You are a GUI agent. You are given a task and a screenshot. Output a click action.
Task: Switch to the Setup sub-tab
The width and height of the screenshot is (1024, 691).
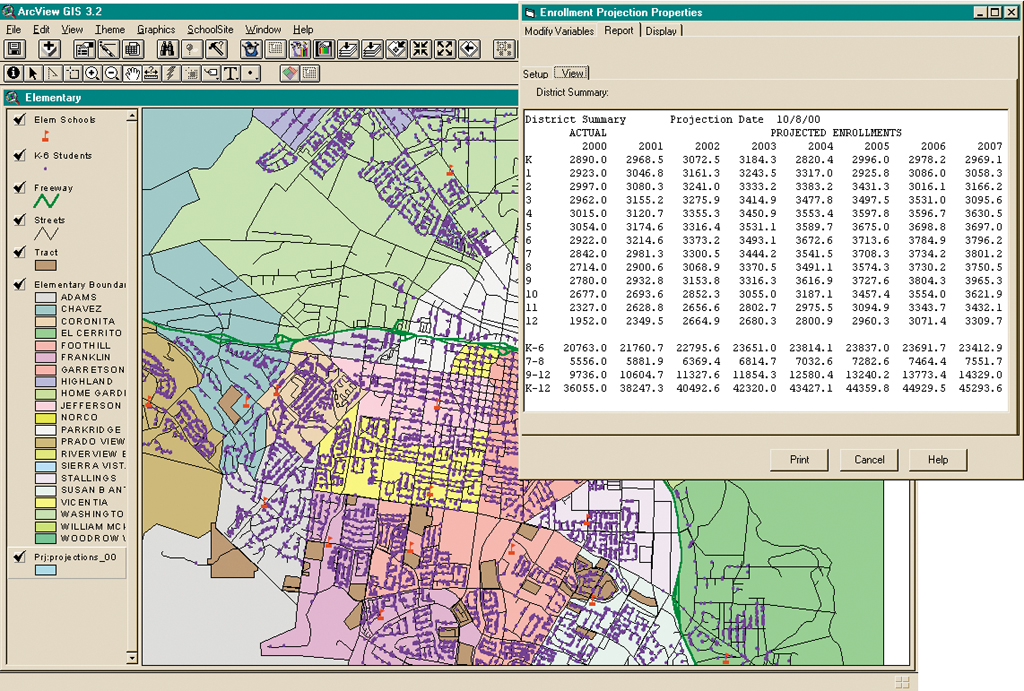[536, 74]
